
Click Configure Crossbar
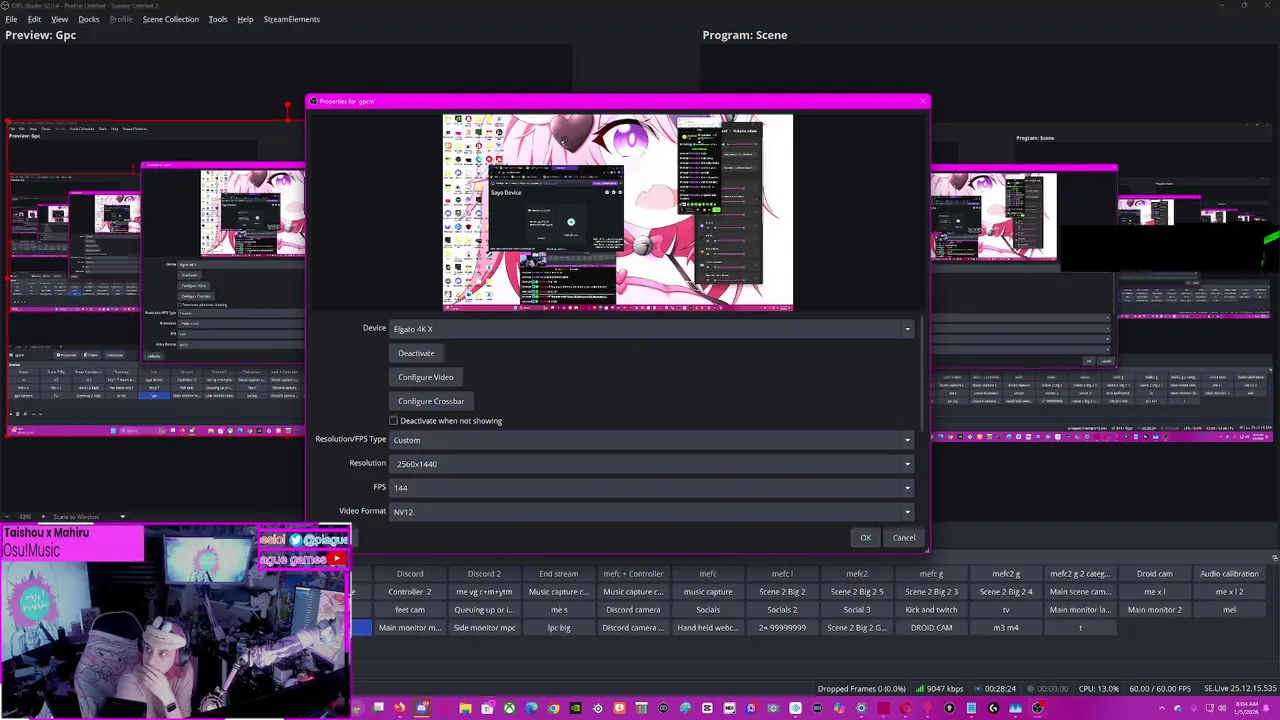431,401
